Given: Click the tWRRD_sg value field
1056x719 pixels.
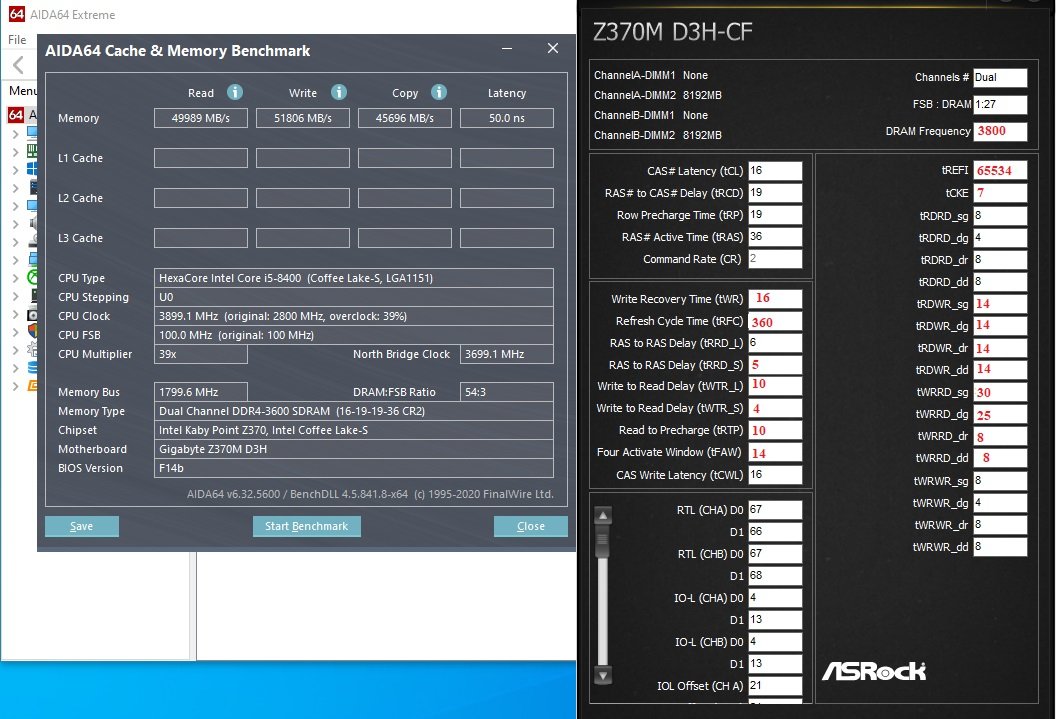Looking at the screenshot, I should coord(1000,392).
